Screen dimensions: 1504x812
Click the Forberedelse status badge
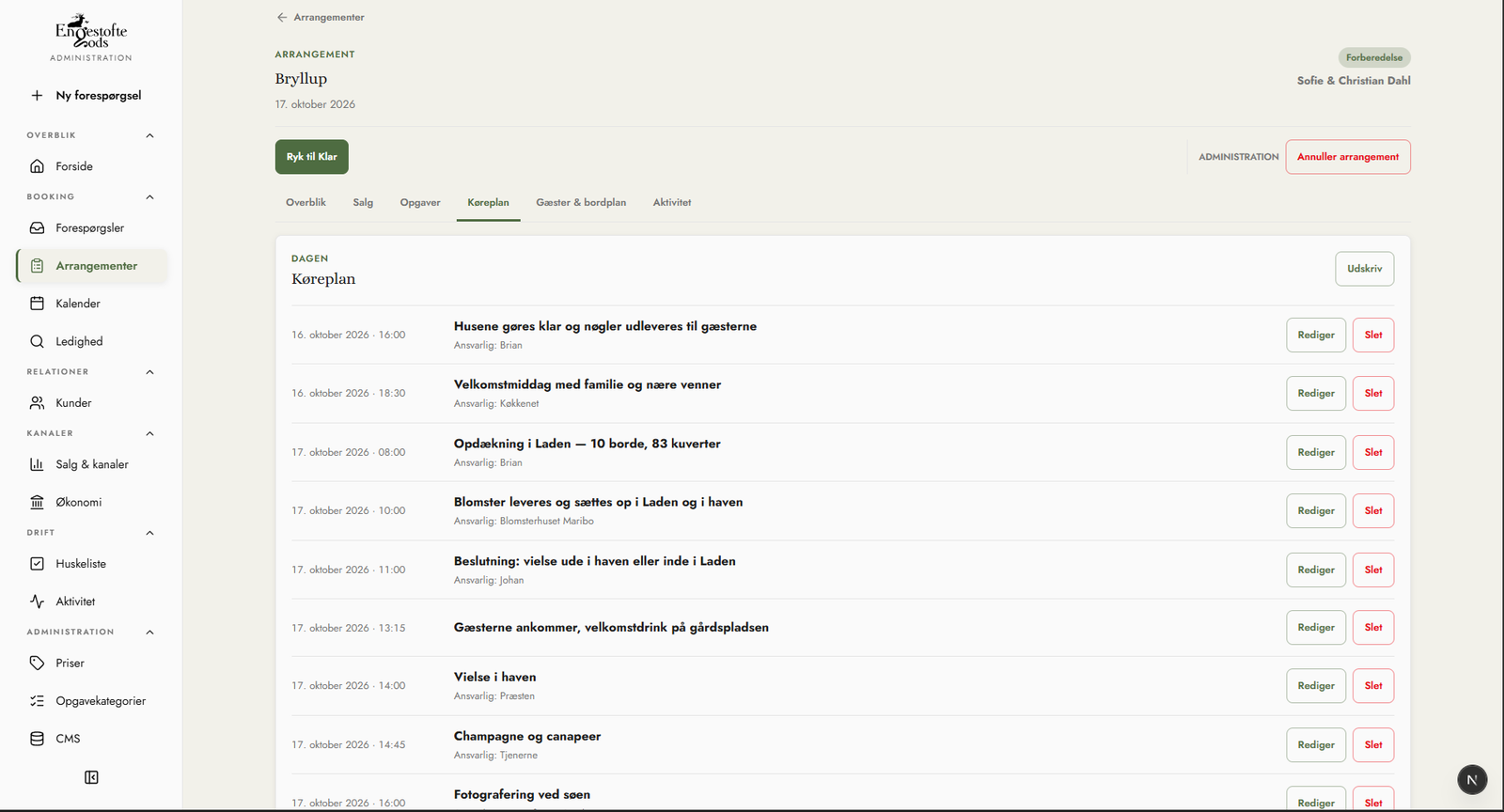[1374, 57]
